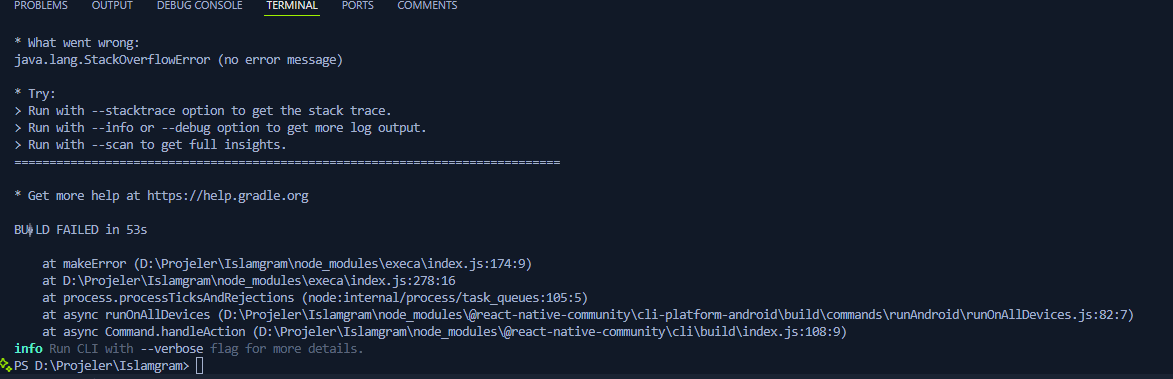Open the COMMENTS tab
Viewport: 1173px width, 379px height.
pyautogui.click(x=427, y=6)
